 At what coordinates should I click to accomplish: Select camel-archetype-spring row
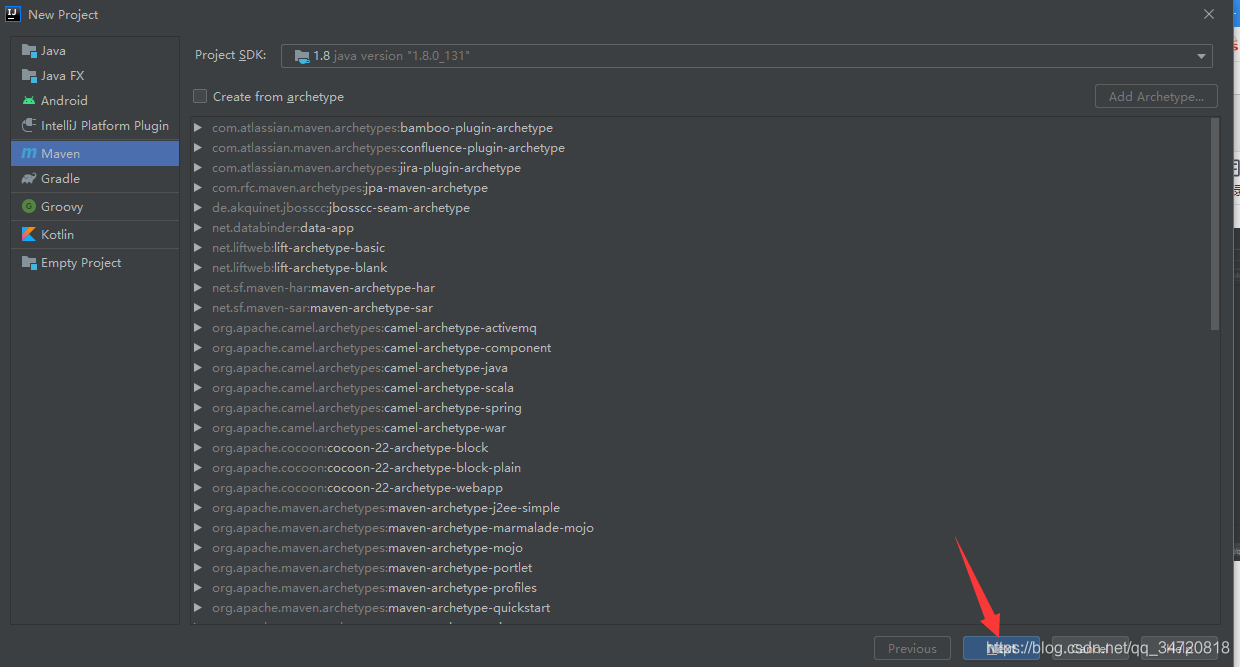pyautogui.click(x=700, y=408)
